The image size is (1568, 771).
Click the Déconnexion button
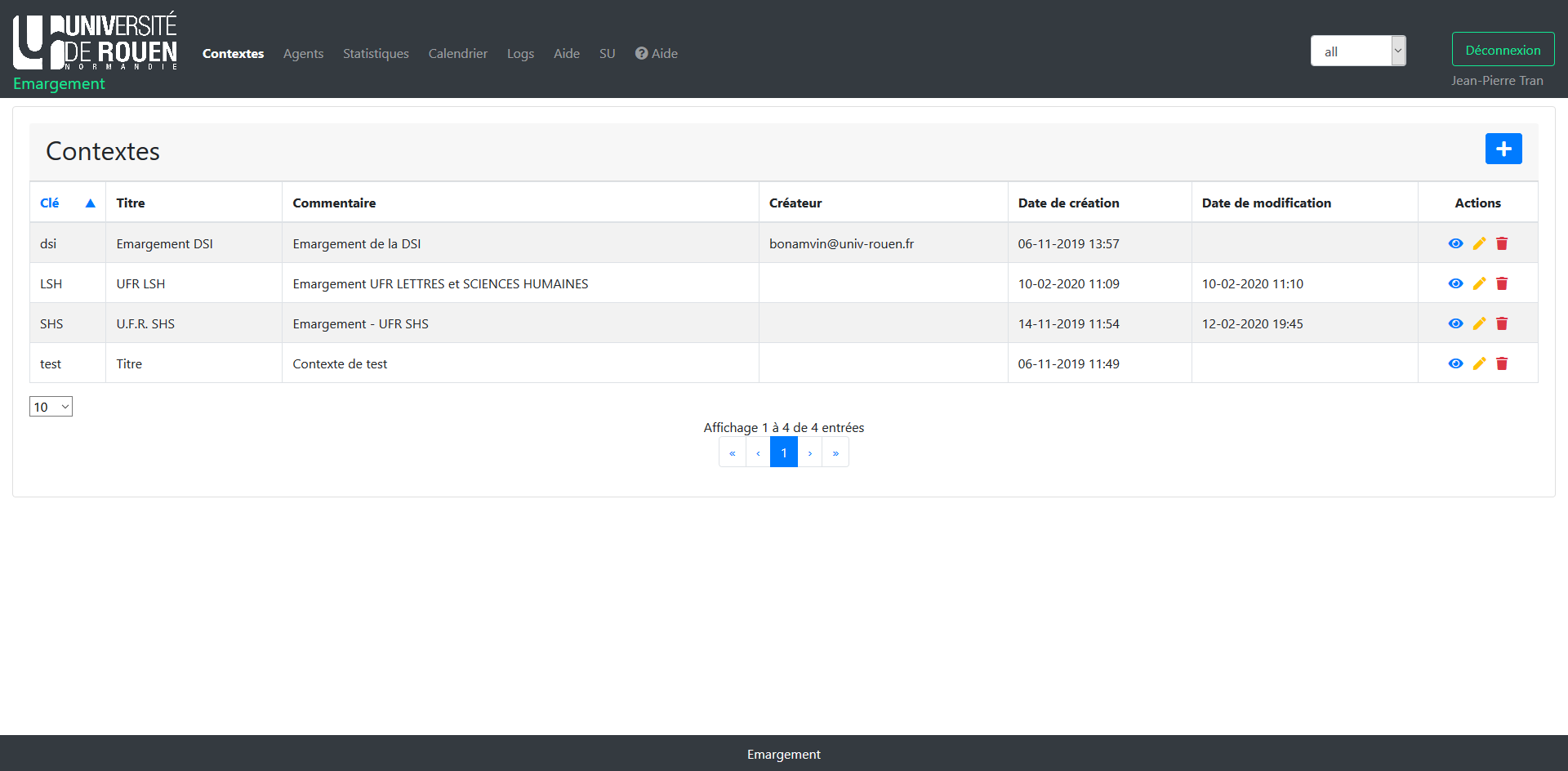click(1503, 50)
